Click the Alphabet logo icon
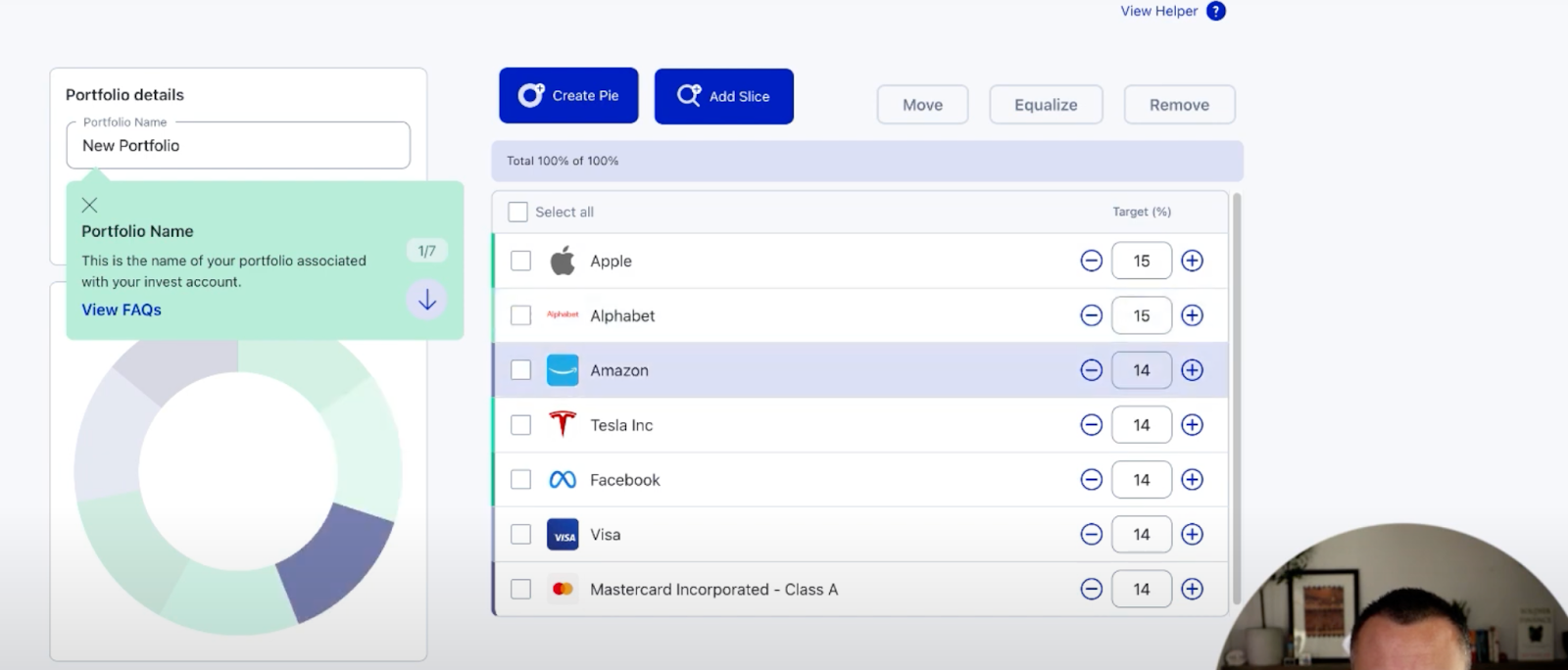The width and height of the screenshot is (1568, 670). tap(563, 315)
